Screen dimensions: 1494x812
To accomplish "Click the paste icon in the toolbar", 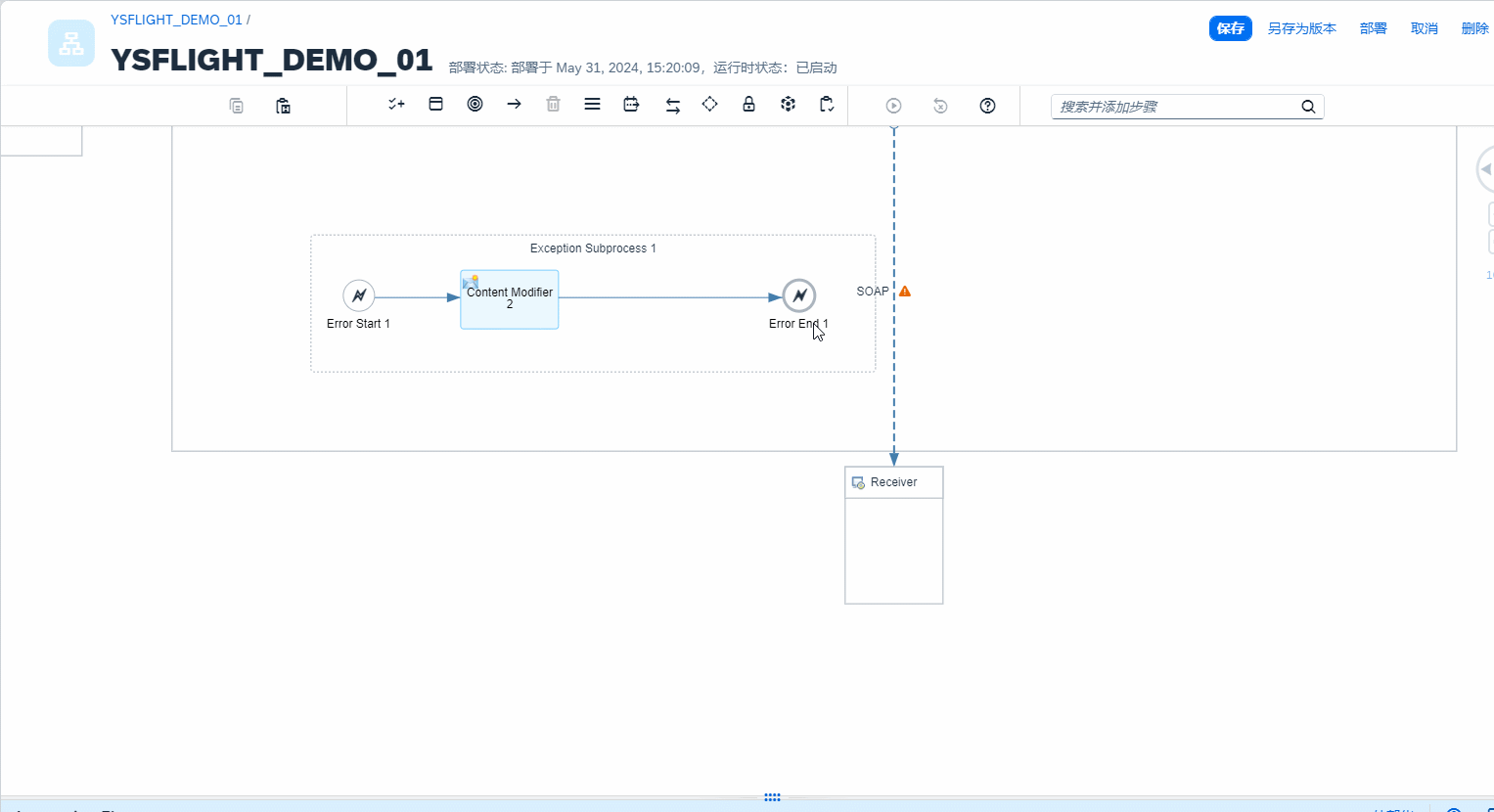I will click(283, 106).
